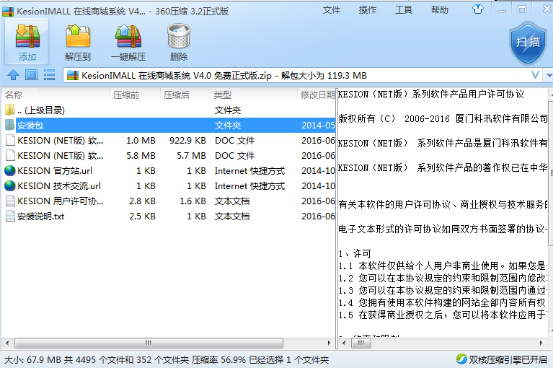Image resolution: width=553 pixels, height=368 pixels.
Task: Open the 文件 menu
Action: [332, 10]
